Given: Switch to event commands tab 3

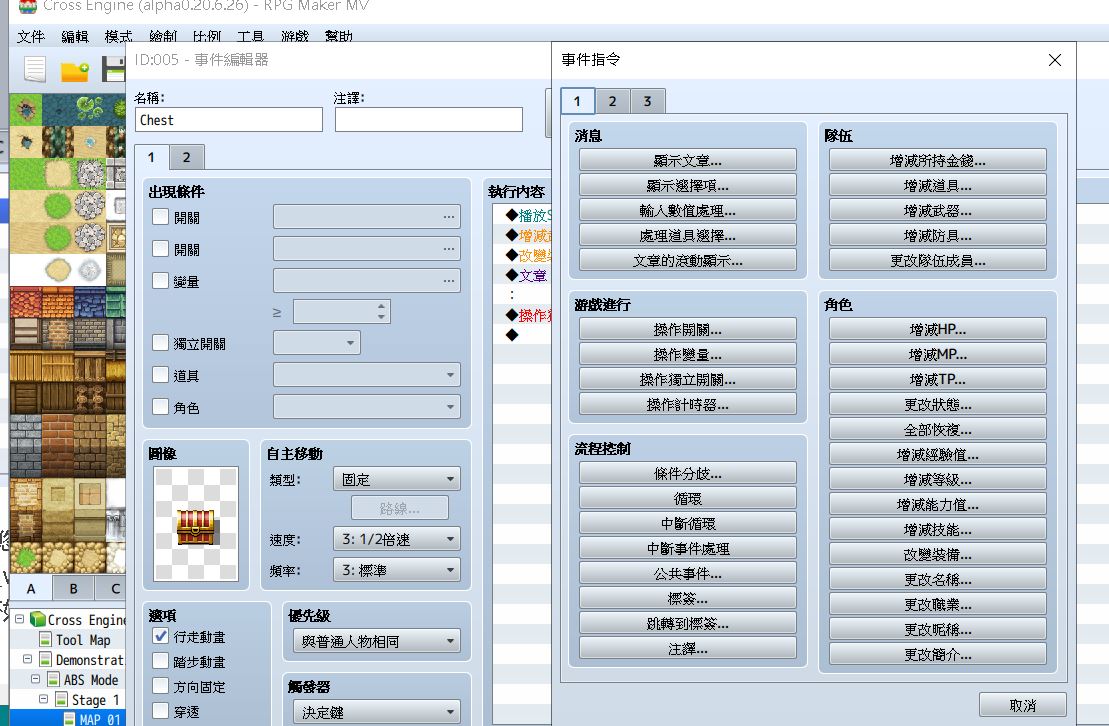Looking at the screenshot, I should 647,101.
